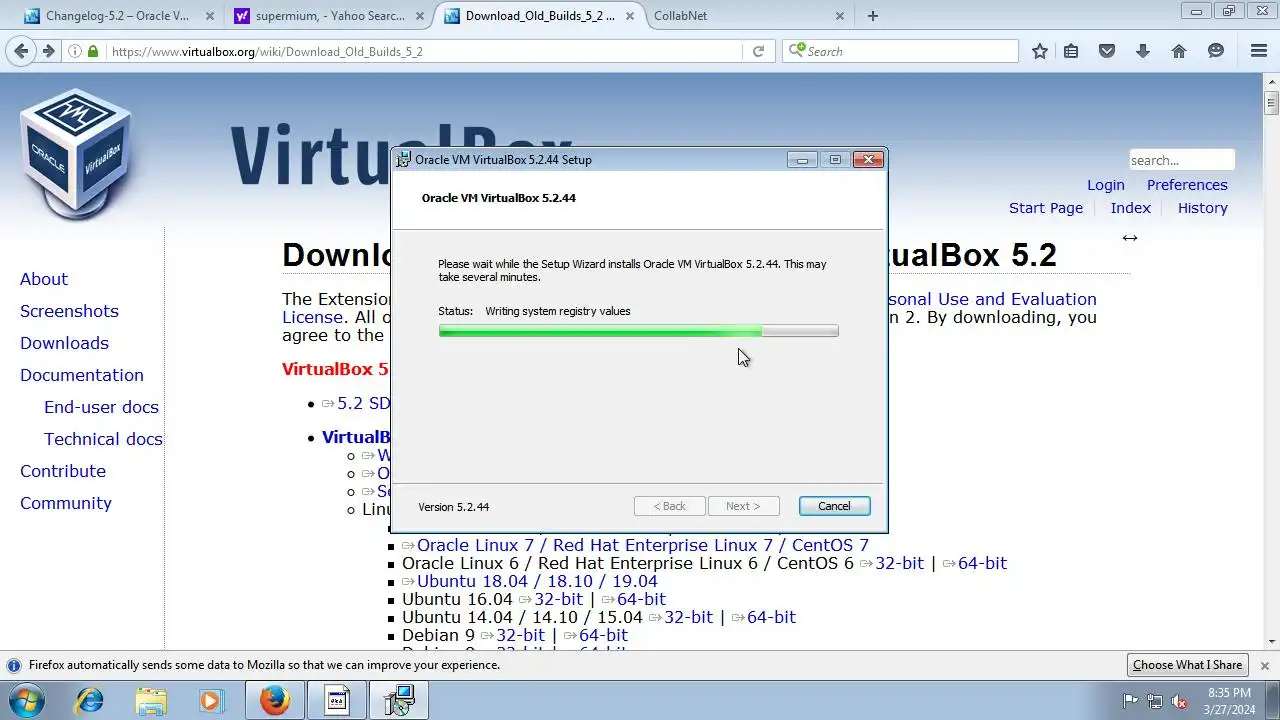This screenshot has width=1280, height=720.
Task: Click the green padlock security icon
Action: pyautogui.click(x=93, y=51)
